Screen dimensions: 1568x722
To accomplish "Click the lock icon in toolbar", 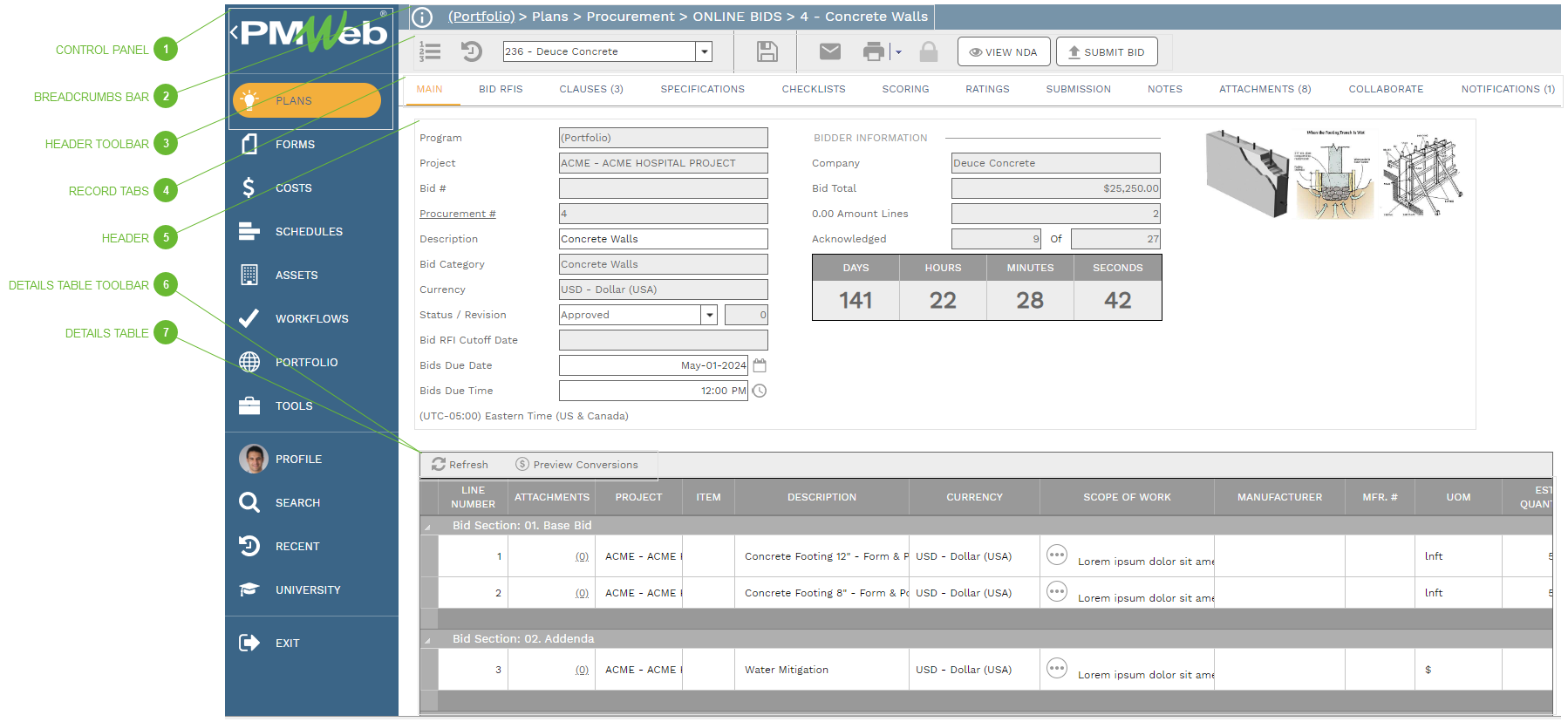I will [928, 52].
